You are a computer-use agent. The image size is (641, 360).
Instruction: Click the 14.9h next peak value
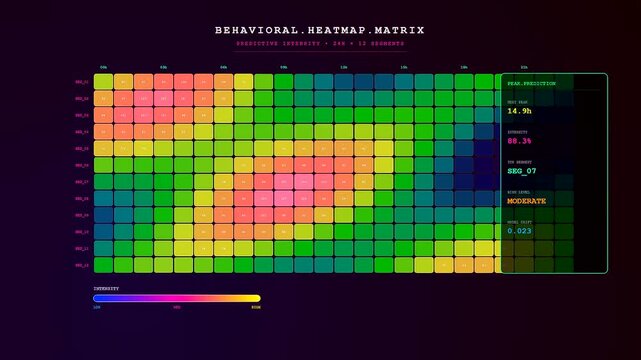520,111
